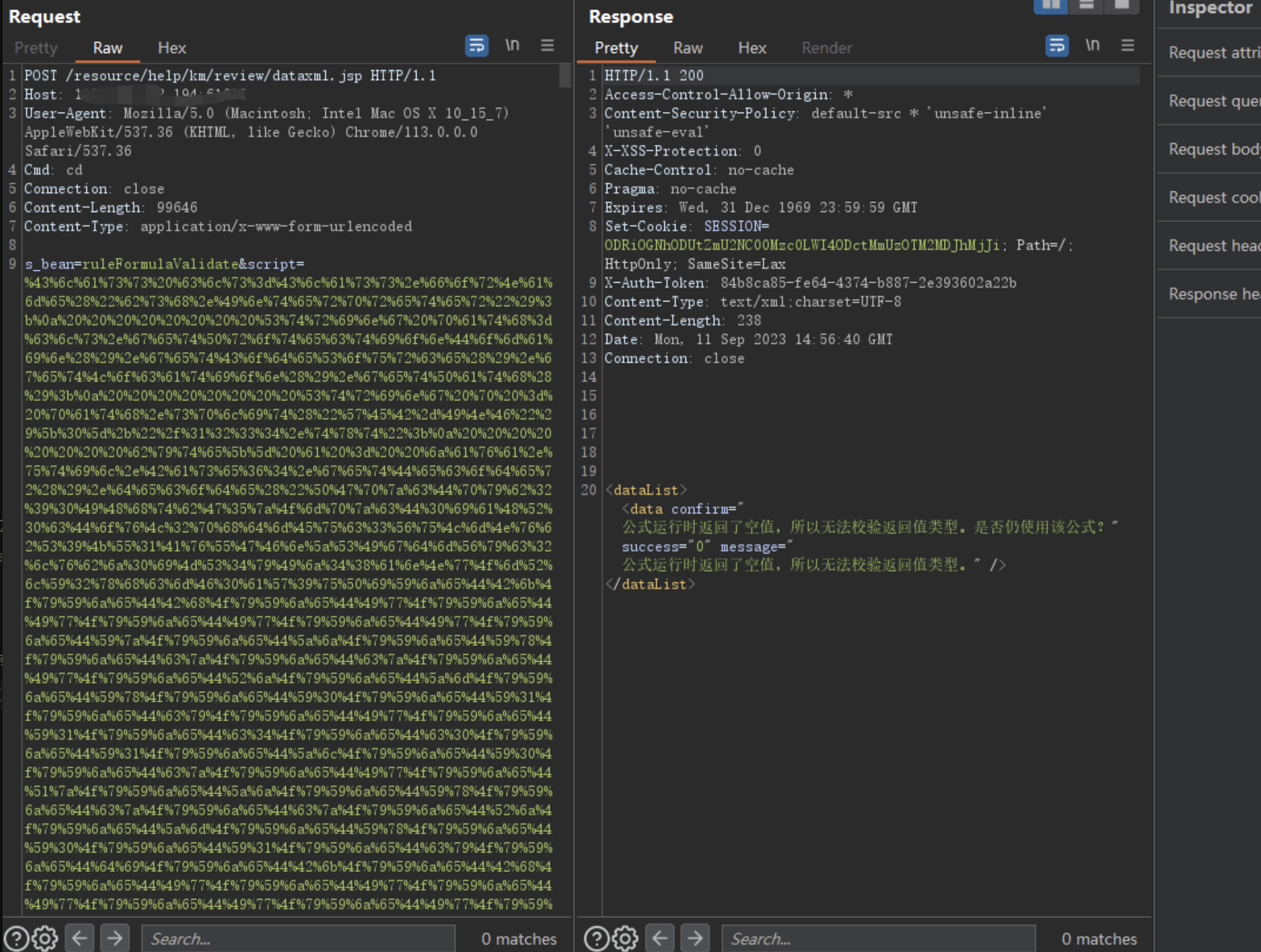Viewport: 1261px width, 952px height.
Task: Click the Set-Cookie: SESSION= header line
Action: [687, 226]
